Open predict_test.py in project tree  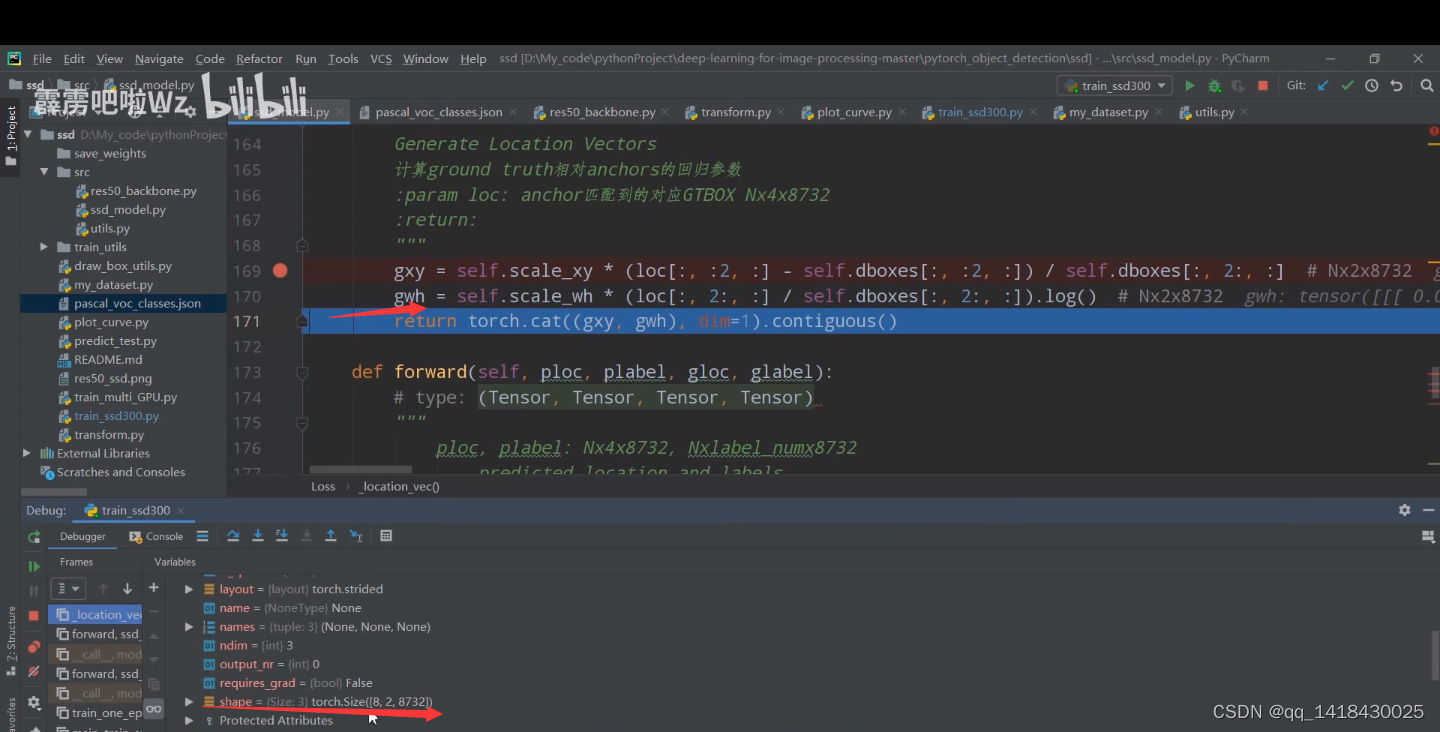115,341
